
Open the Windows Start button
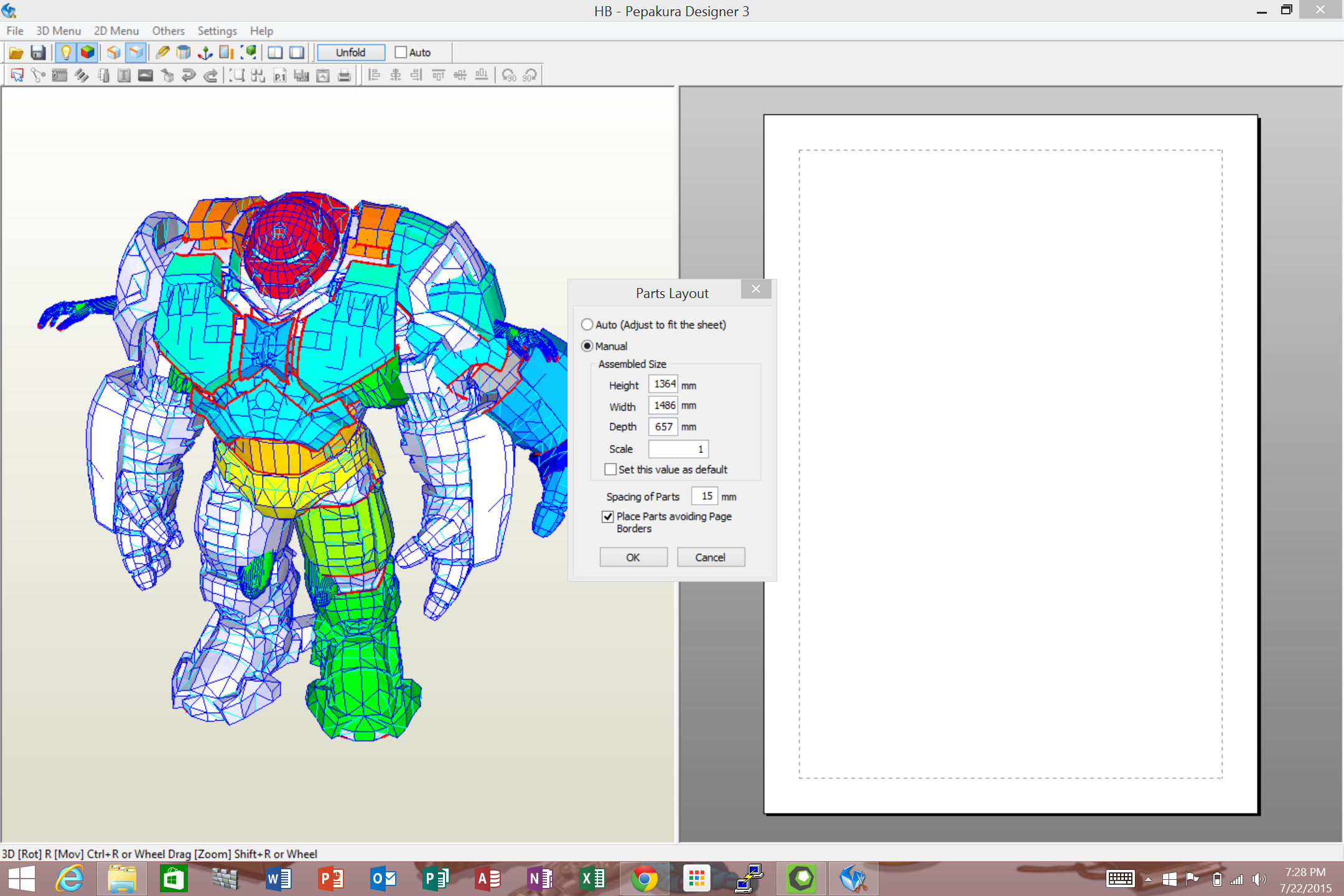[x=22, y=879]
